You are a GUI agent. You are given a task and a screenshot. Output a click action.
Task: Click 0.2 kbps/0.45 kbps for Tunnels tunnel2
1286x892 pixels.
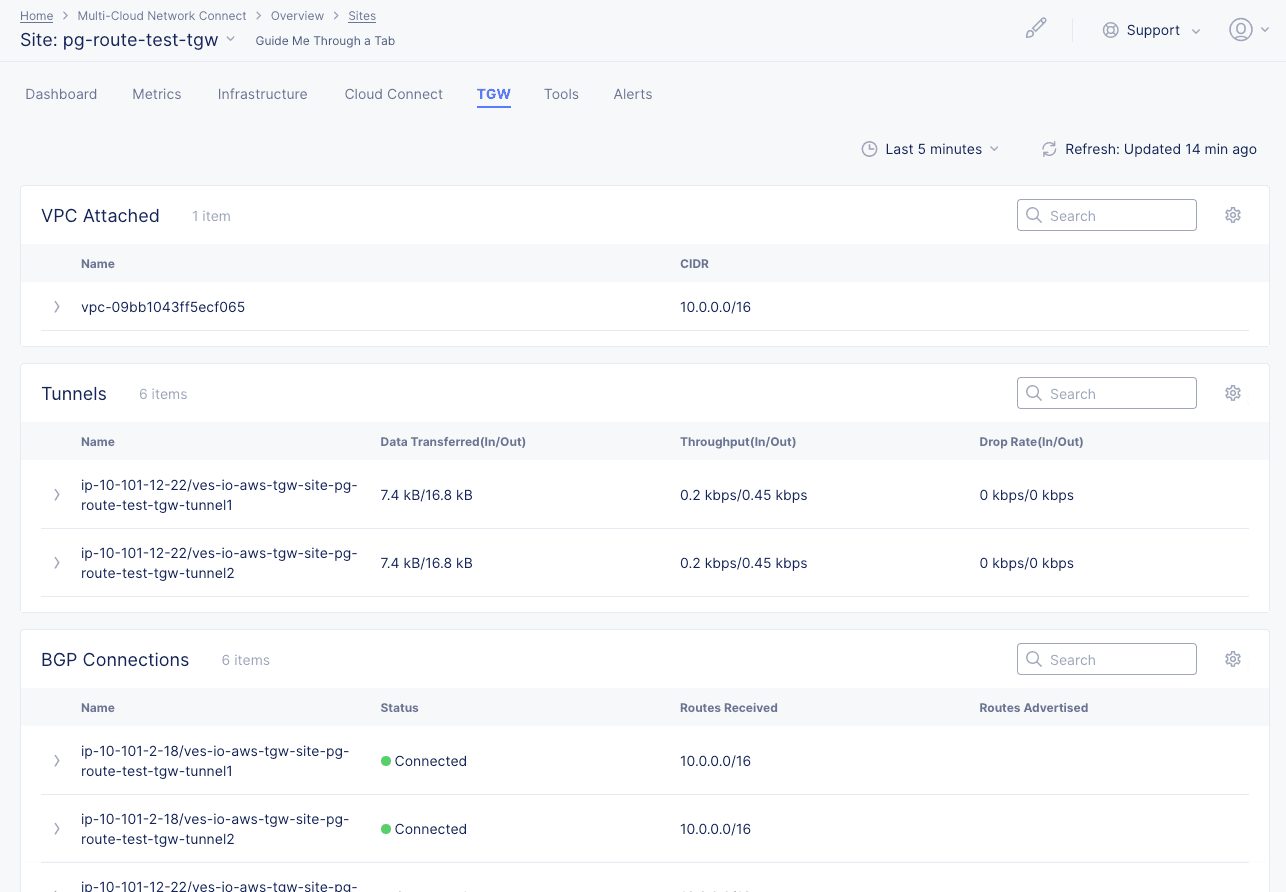(x=744, y=563)
